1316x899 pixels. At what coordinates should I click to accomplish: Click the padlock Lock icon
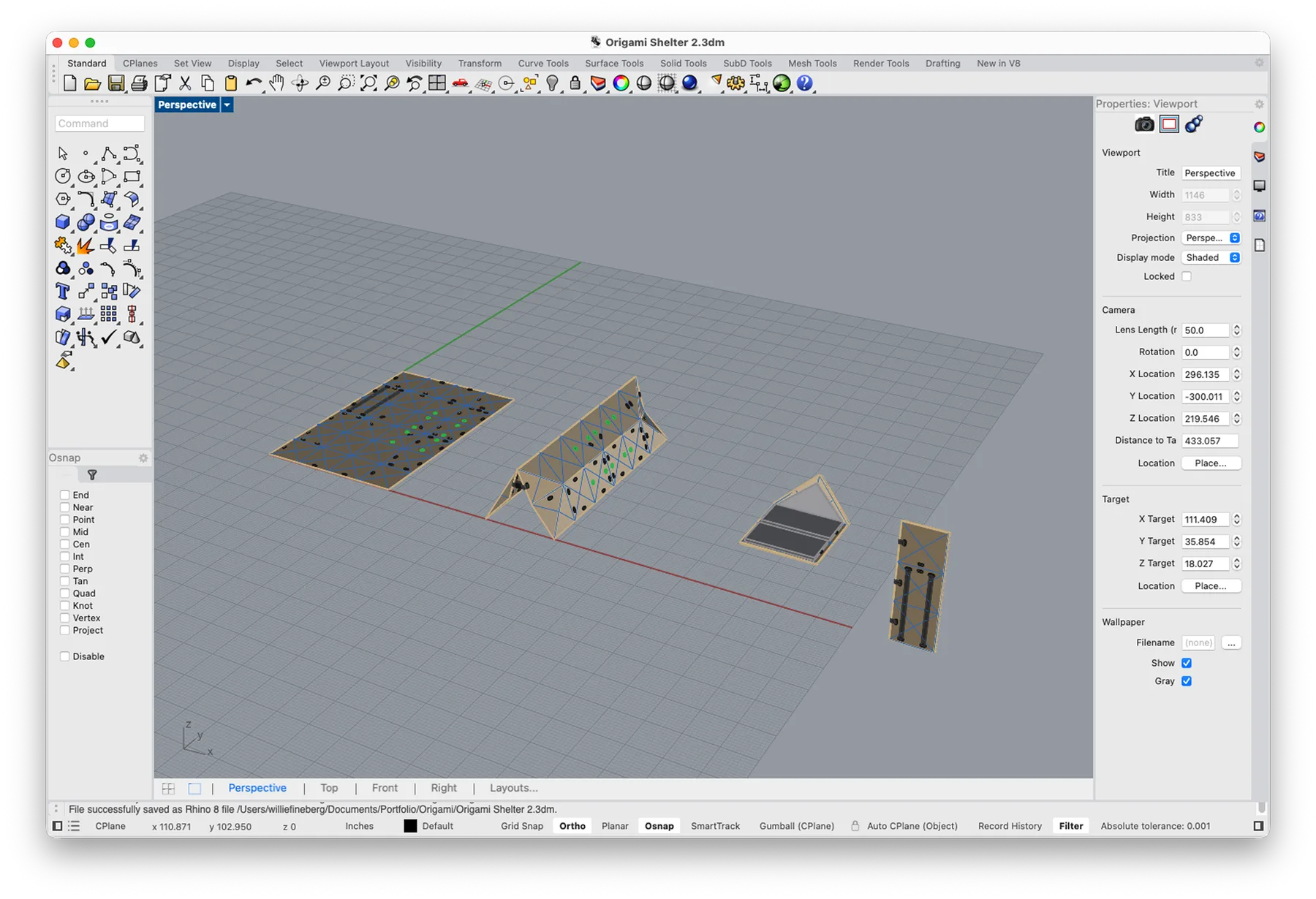point(575,83)
